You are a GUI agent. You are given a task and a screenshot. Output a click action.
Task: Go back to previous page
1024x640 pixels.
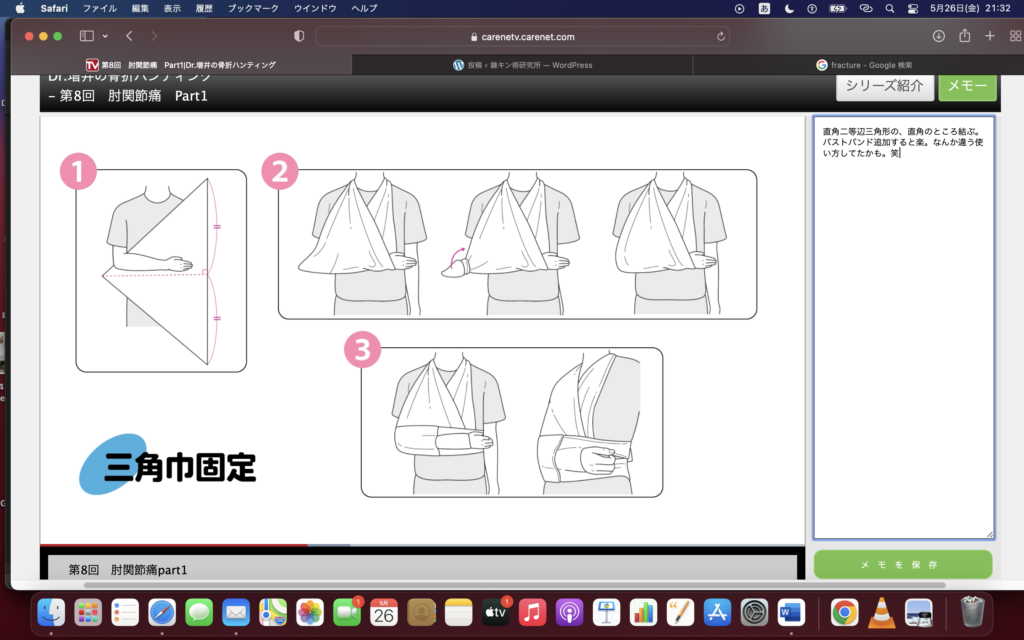129,36
